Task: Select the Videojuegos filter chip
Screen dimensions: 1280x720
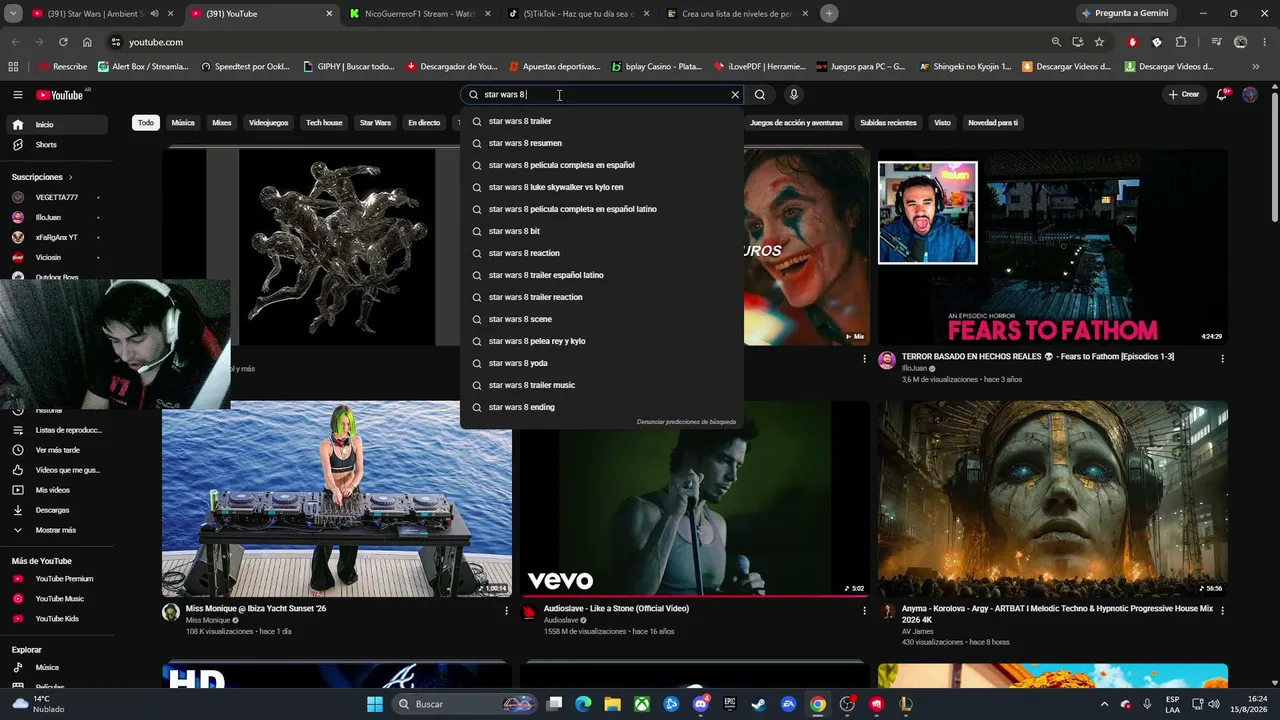Action: tap(268, 123)
